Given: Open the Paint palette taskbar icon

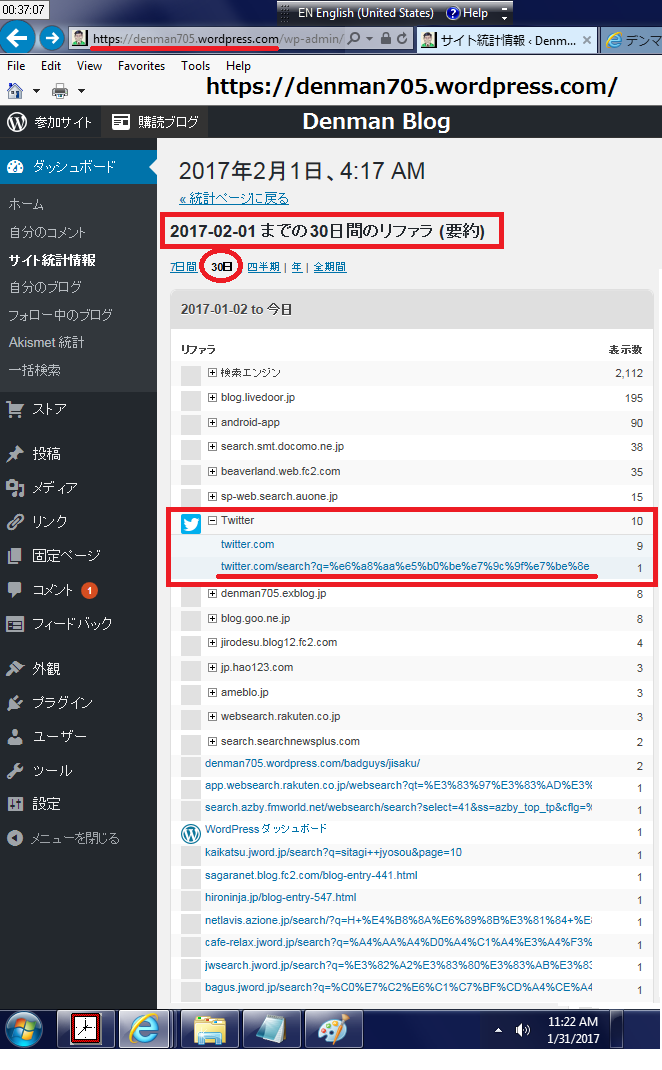Looking at the screenshot, I should point(332,1029).
